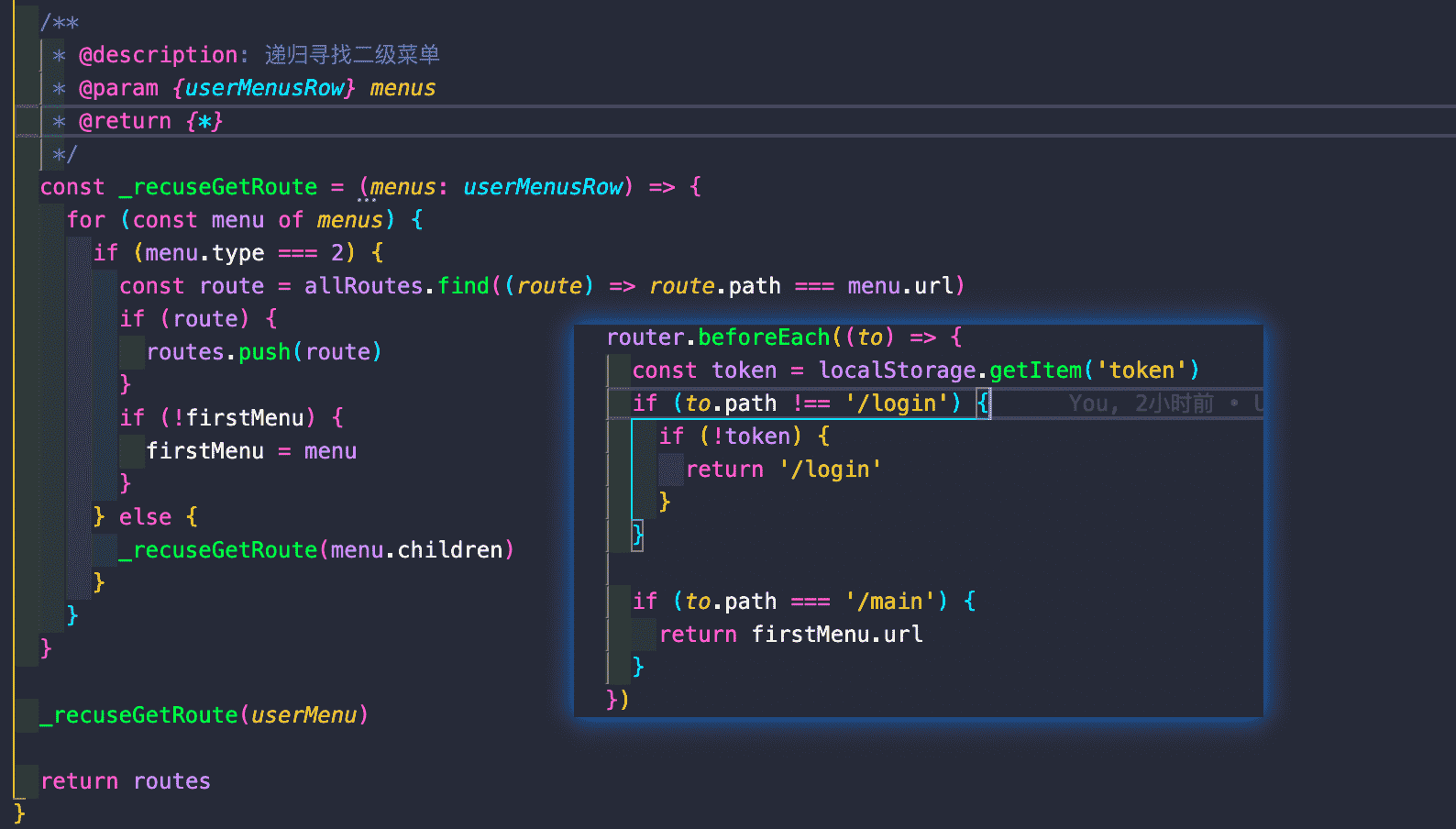Screen dimensions: 1456x829
Task: Click 'userMenusRow' type annotation in arrow function
Action: 543,187
